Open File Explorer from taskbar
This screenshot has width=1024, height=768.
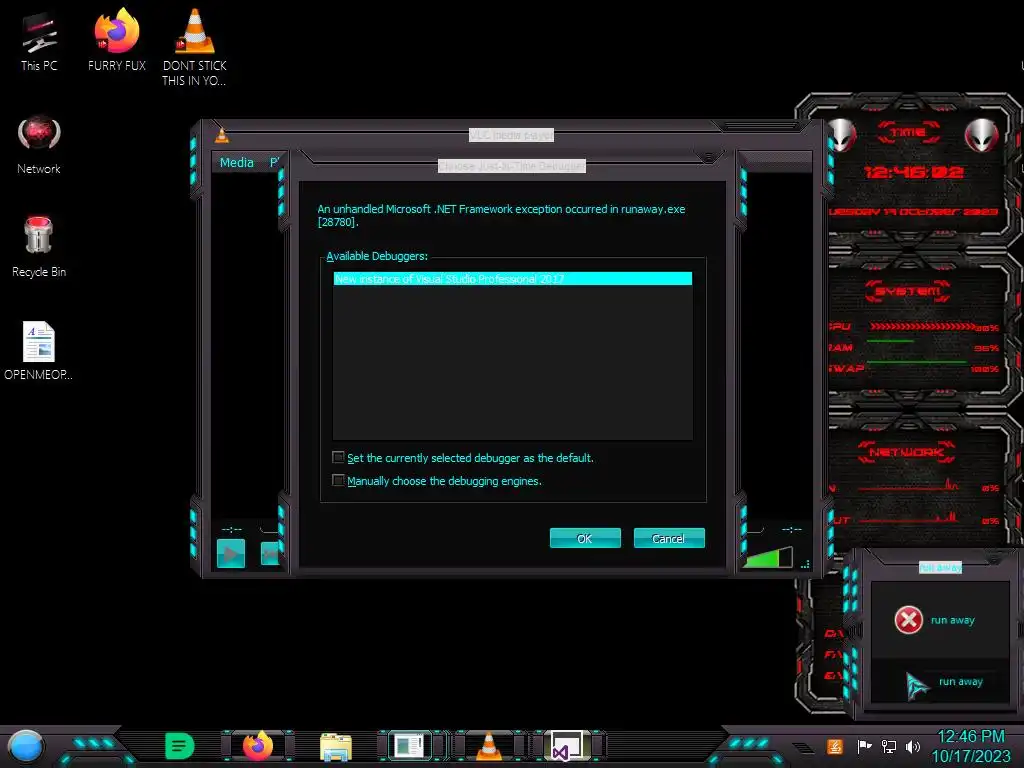pos(336,746)
